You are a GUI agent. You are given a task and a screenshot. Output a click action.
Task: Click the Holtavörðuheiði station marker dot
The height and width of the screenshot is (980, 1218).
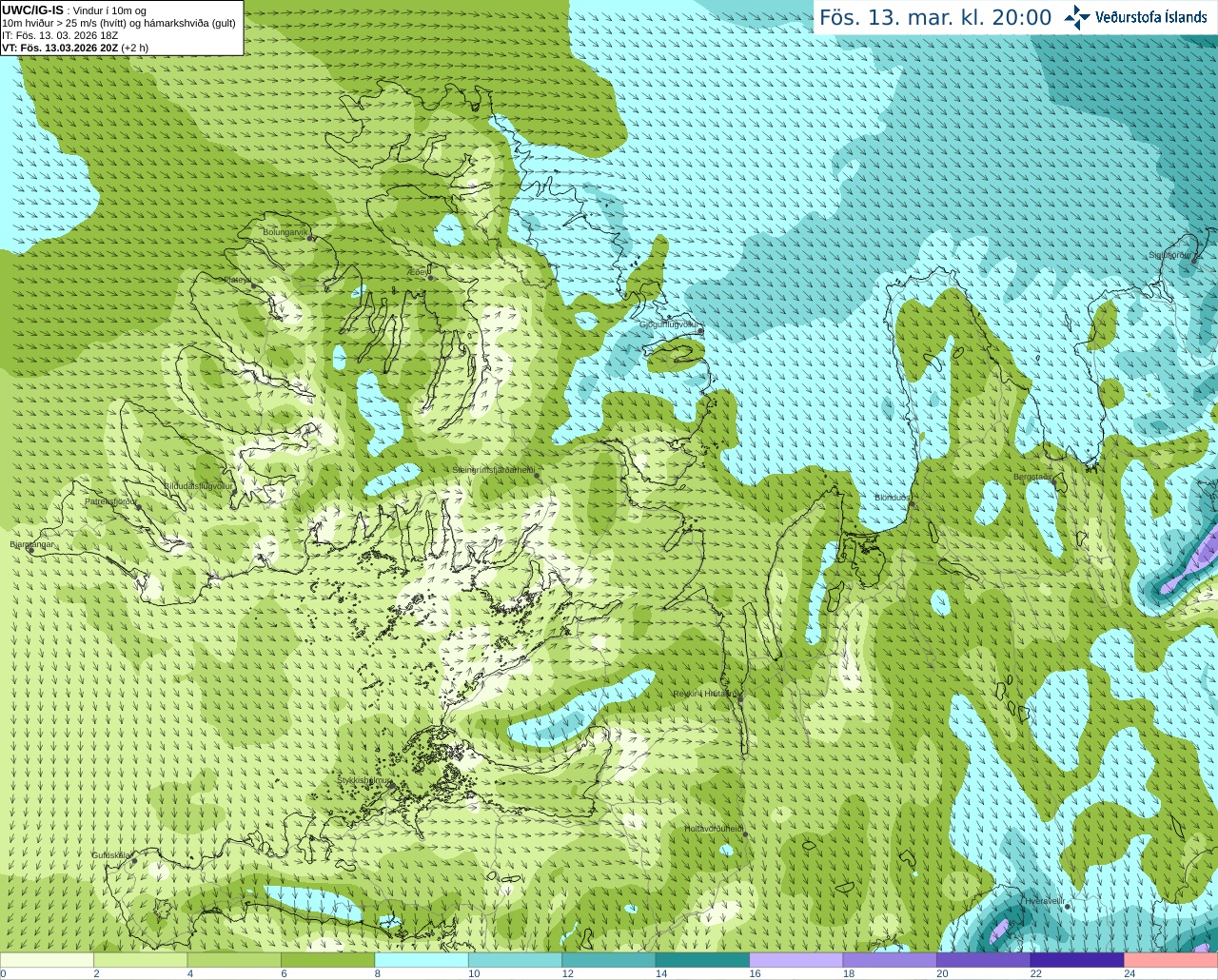pos(745,834)
